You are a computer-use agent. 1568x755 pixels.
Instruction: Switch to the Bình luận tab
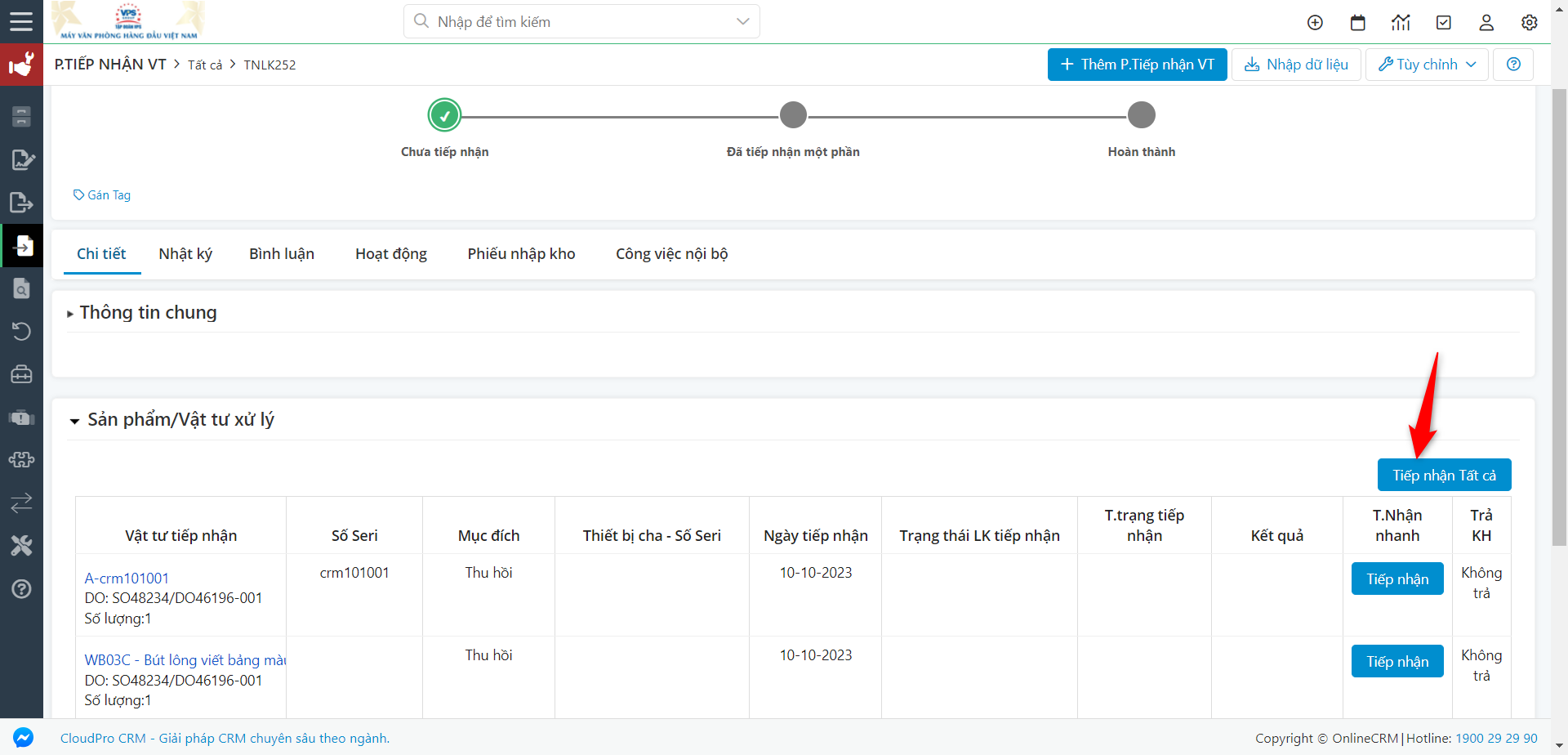(x=282, y=254)
